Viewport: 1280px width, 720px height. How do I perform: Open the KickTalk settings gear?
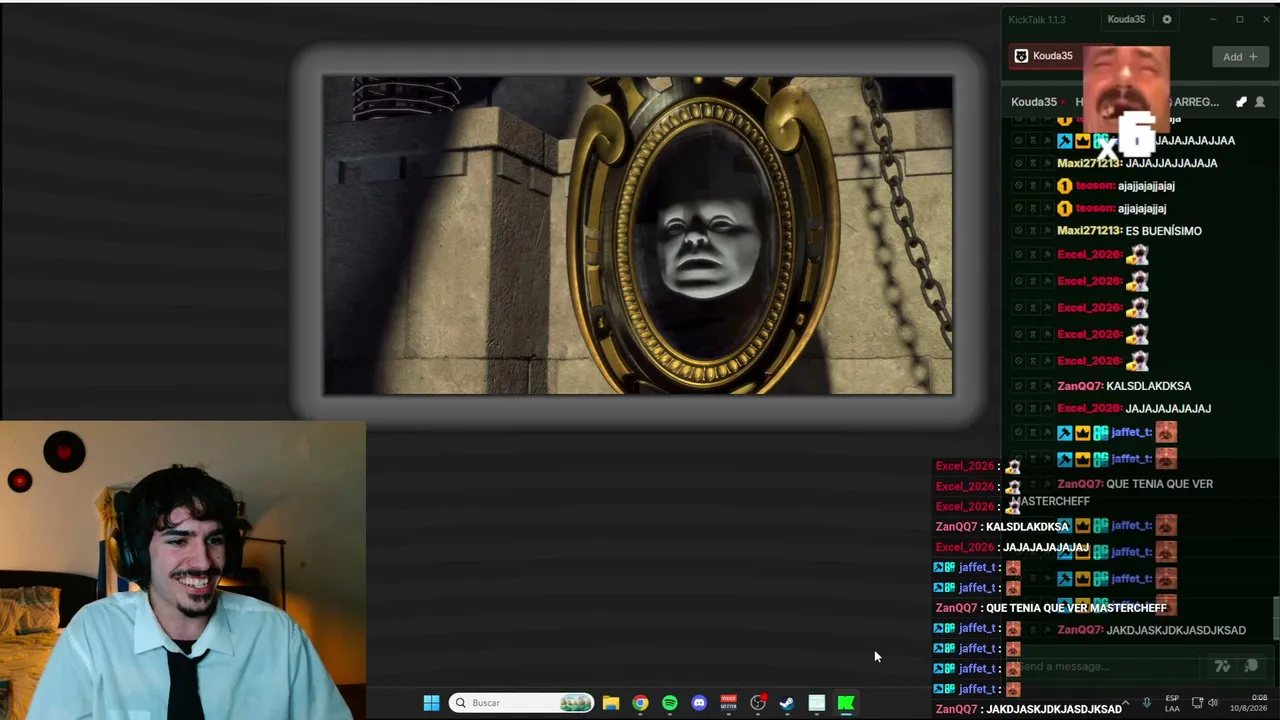[1166, 19]
